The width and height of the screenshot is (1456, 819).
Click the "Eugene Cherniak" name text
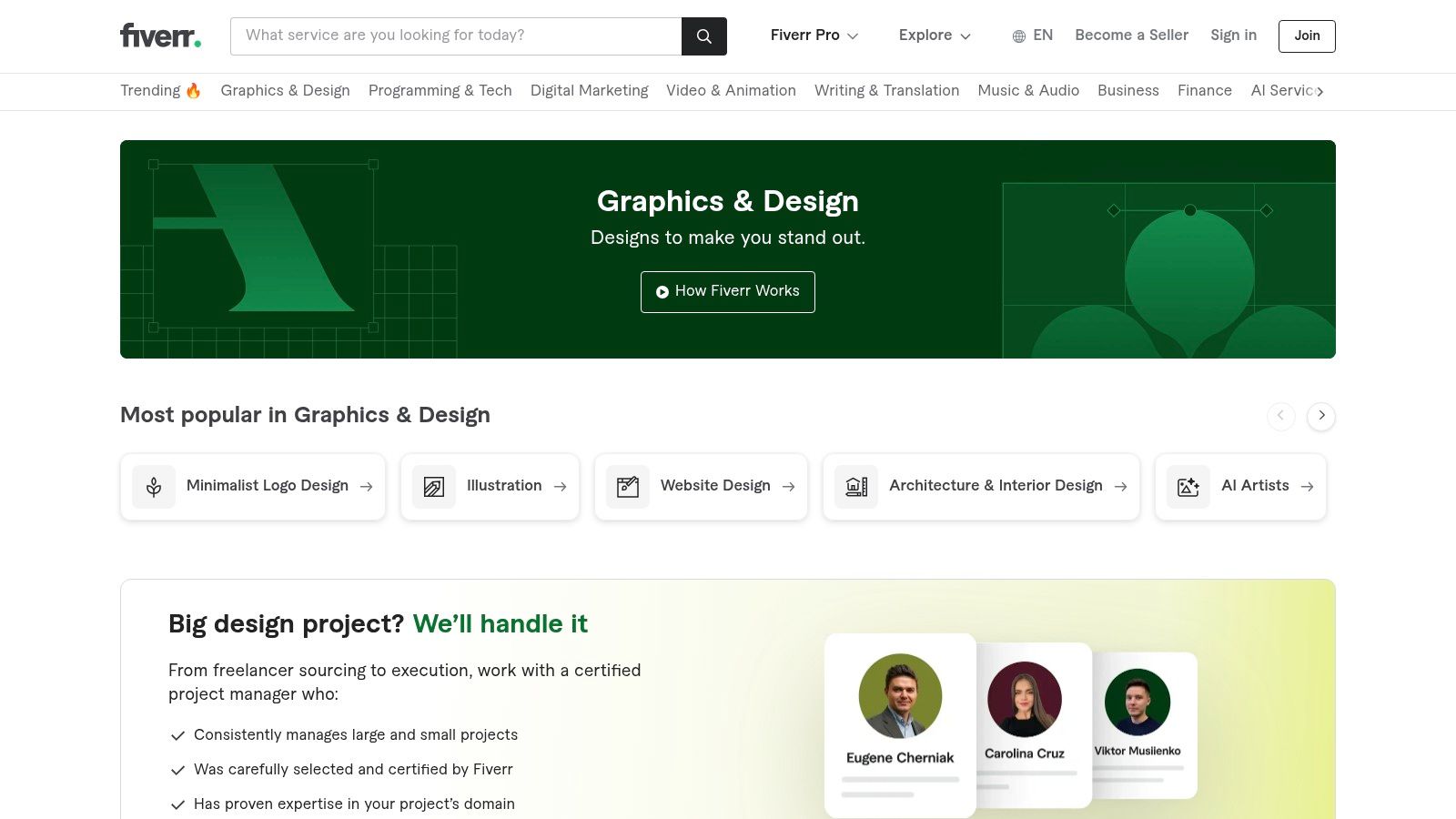(900, 758)
